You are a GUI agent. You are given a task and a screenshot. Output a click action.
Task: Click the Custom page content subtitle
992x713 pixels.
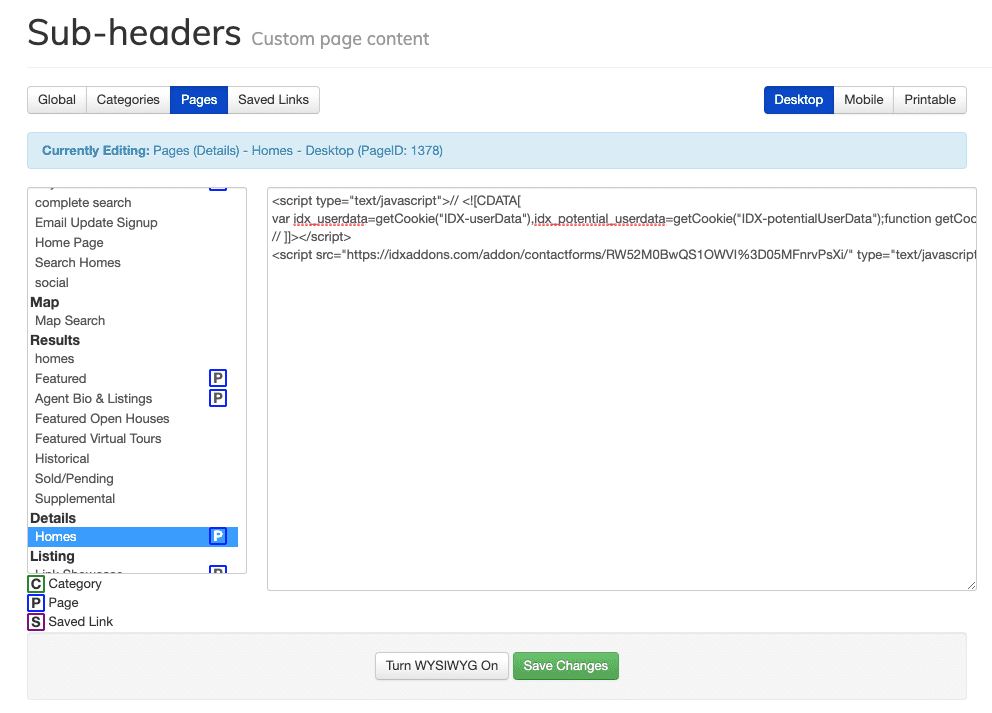[x=340, y=39]
